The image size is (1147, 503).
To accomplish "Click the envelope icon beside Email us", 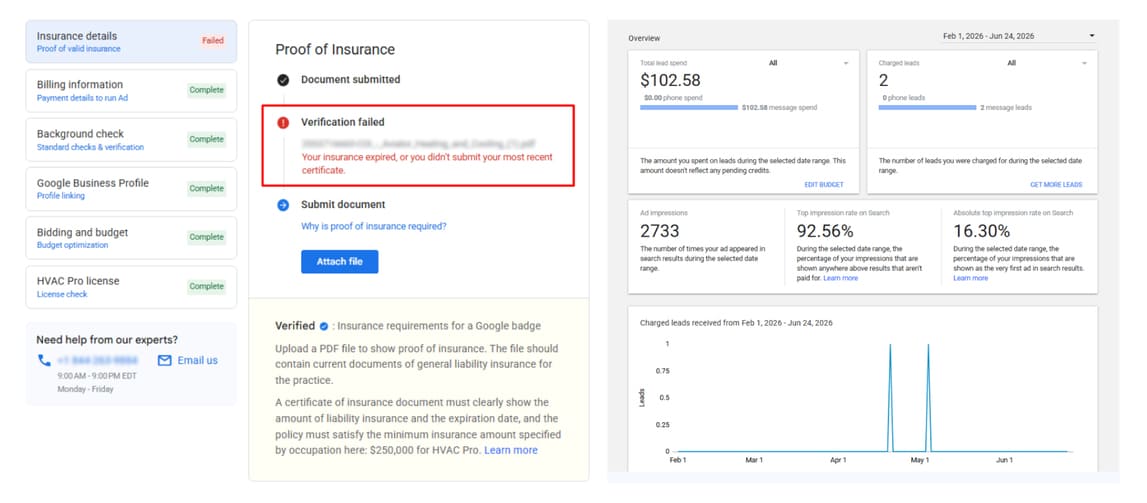I will click(165, 360).
